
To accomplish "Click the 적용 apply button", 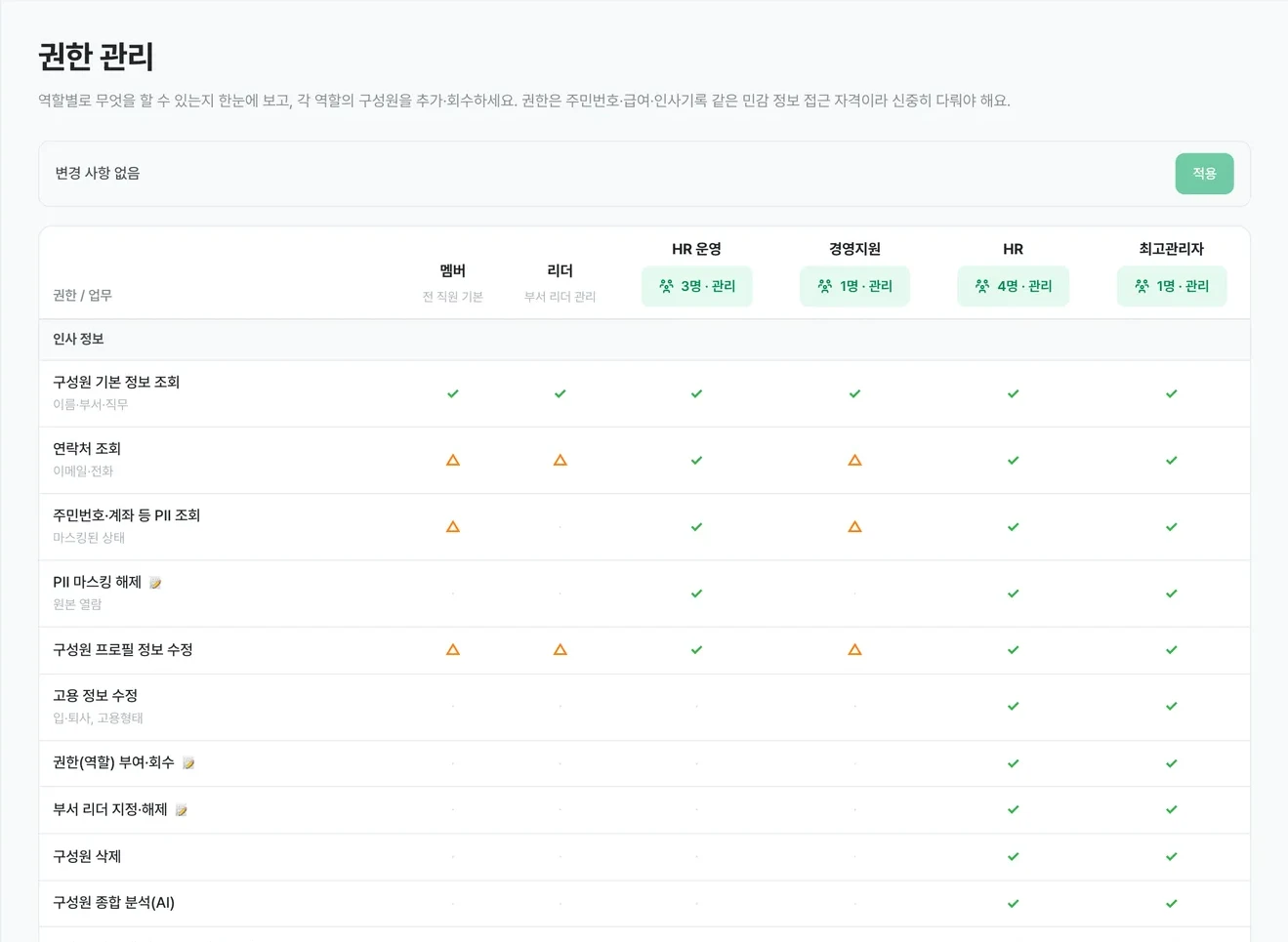I will point(1204,174).
